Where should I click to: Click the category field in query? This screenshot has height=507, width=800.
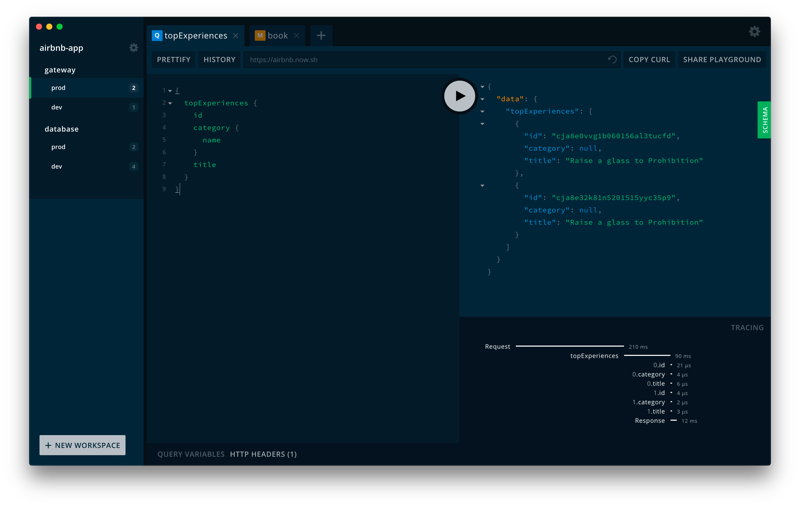click(211, 128)
